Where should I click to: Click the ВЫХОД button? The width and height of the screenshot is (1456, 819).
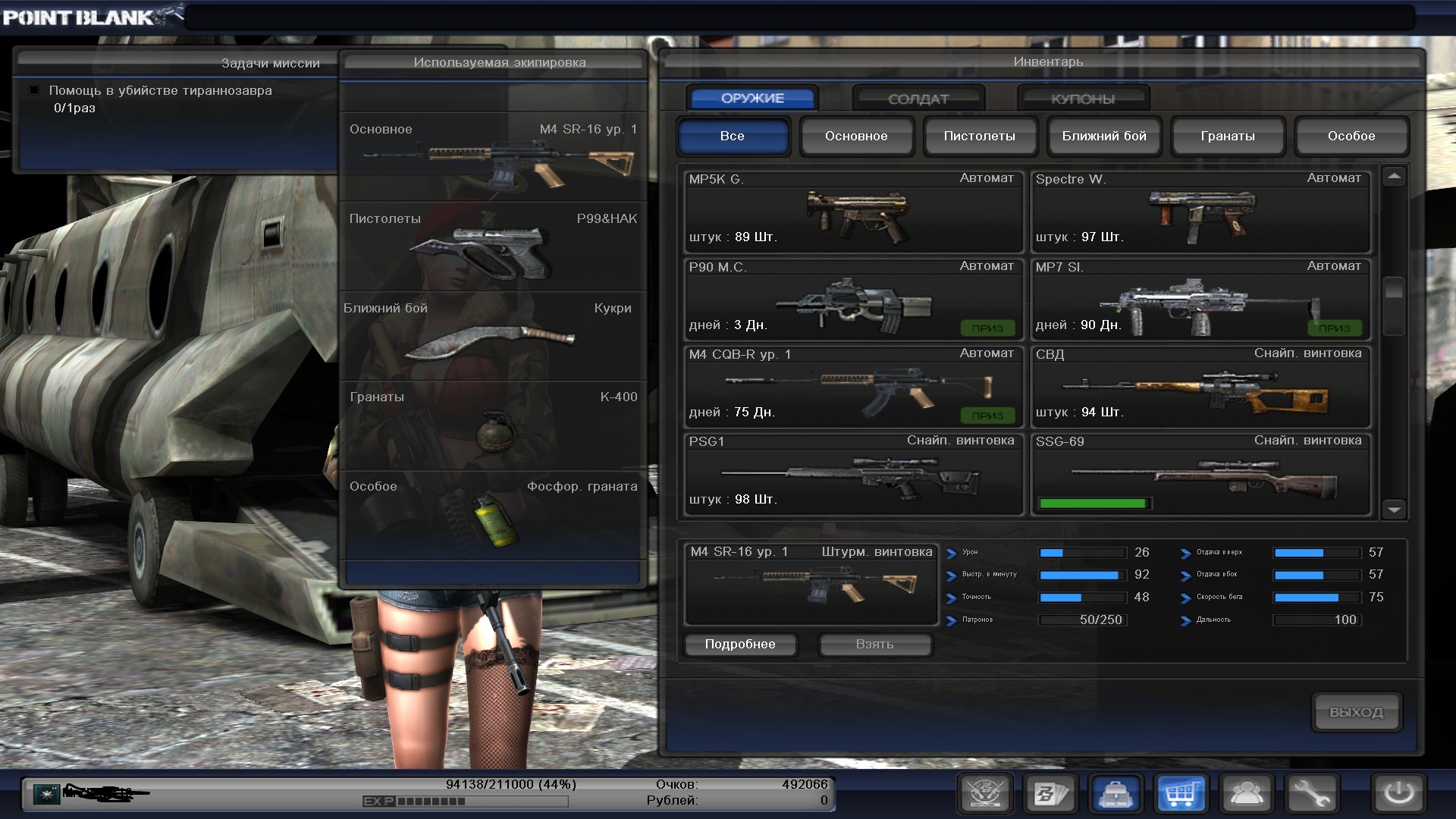(1356, 712)
